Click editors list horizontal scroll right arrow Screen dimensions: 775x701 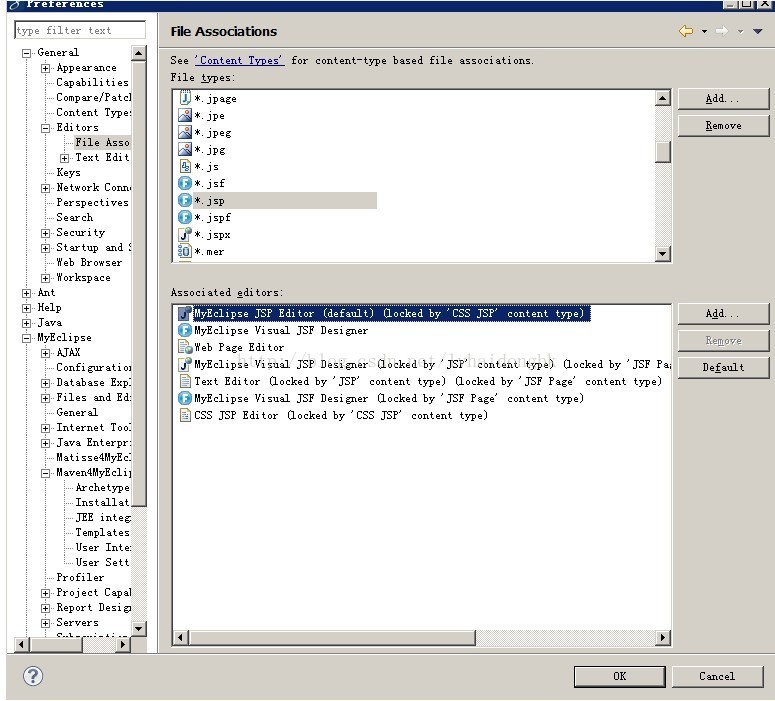click(662, 637)
